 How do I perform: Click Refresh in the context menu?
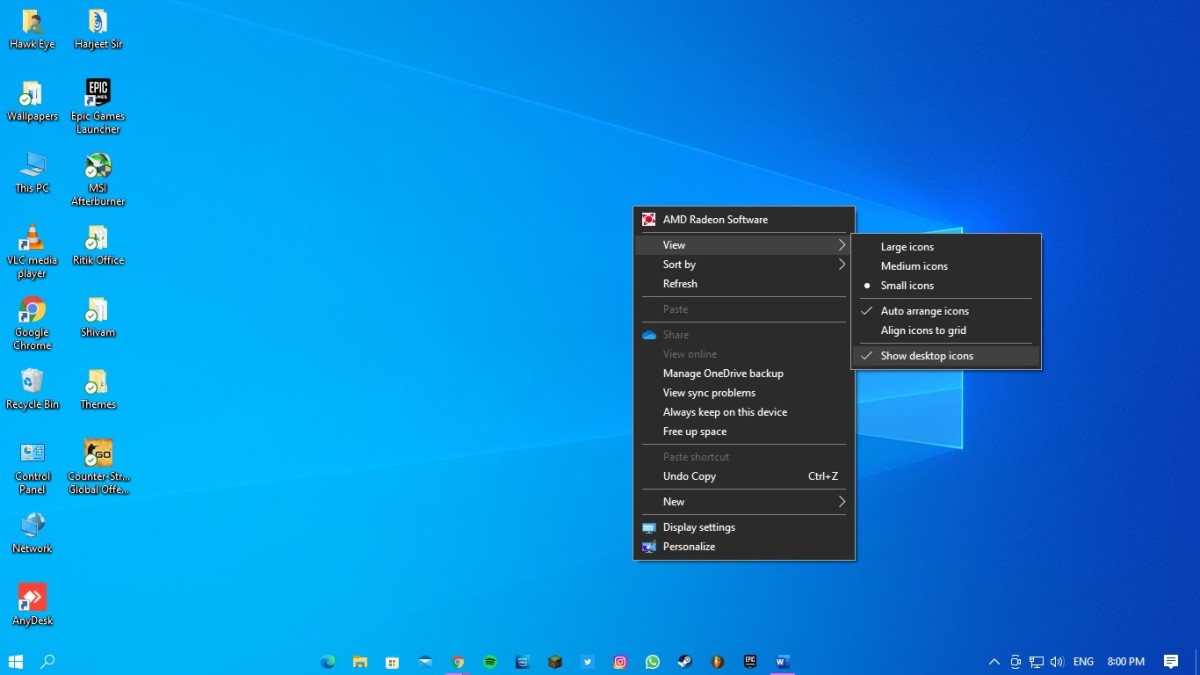tap(680, 284)
